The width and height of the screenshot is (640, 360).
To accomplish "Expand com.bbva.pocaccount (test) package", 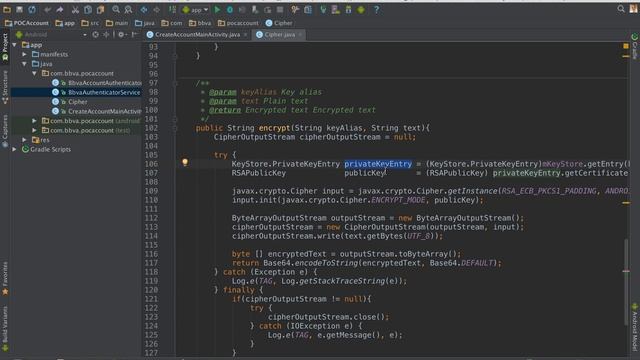I will 34,130.
